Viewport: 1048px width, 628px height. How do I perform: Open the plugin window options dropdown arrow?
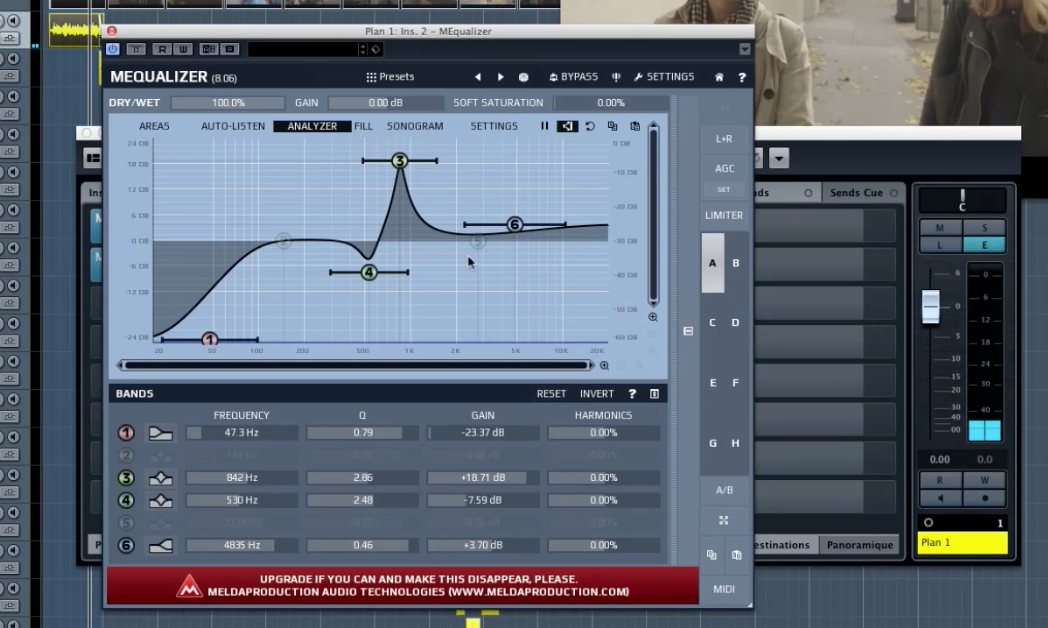pyautogui.click(x=745, y=49)
